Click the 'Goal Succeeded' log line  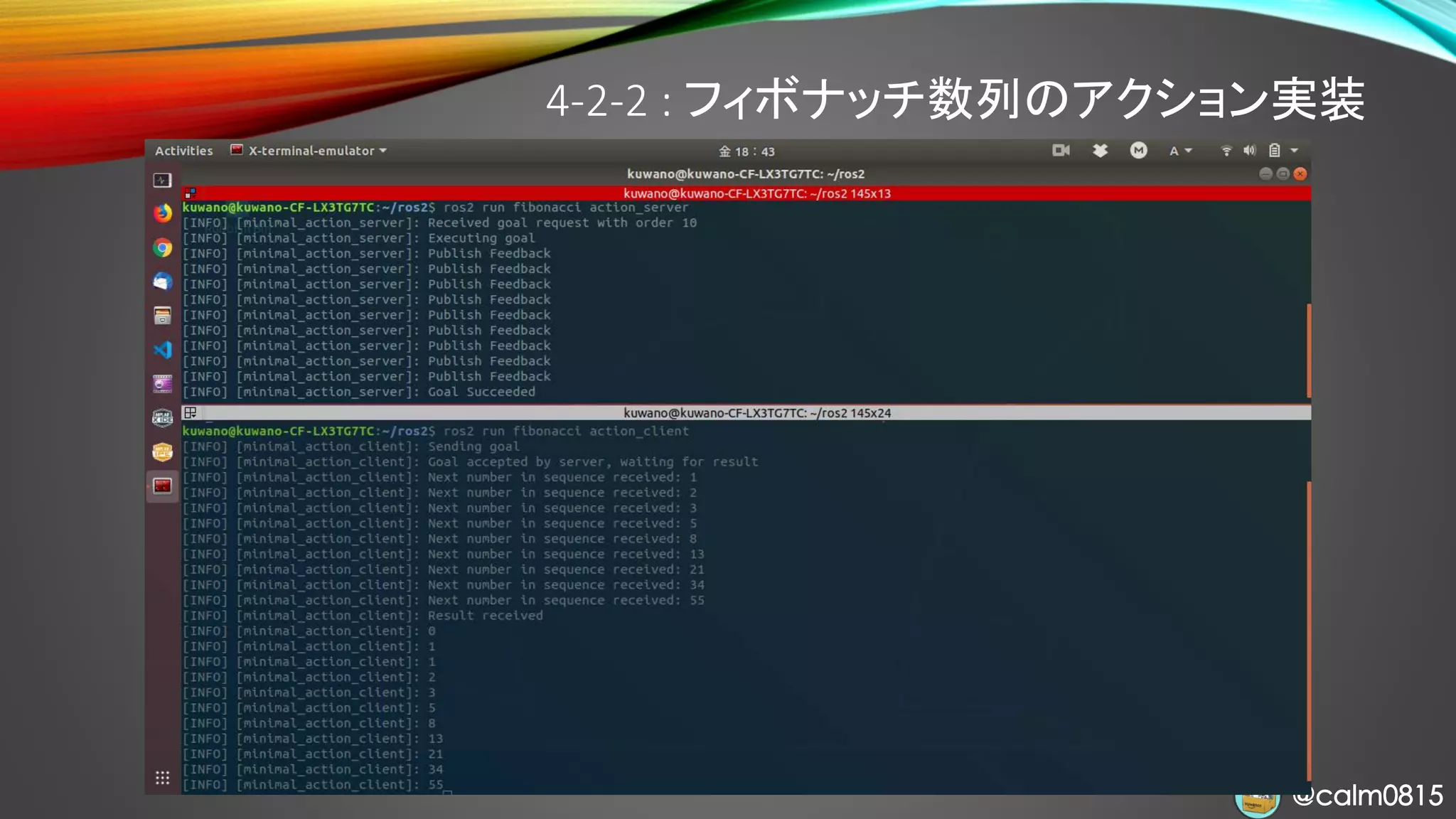tap(481, 392)
